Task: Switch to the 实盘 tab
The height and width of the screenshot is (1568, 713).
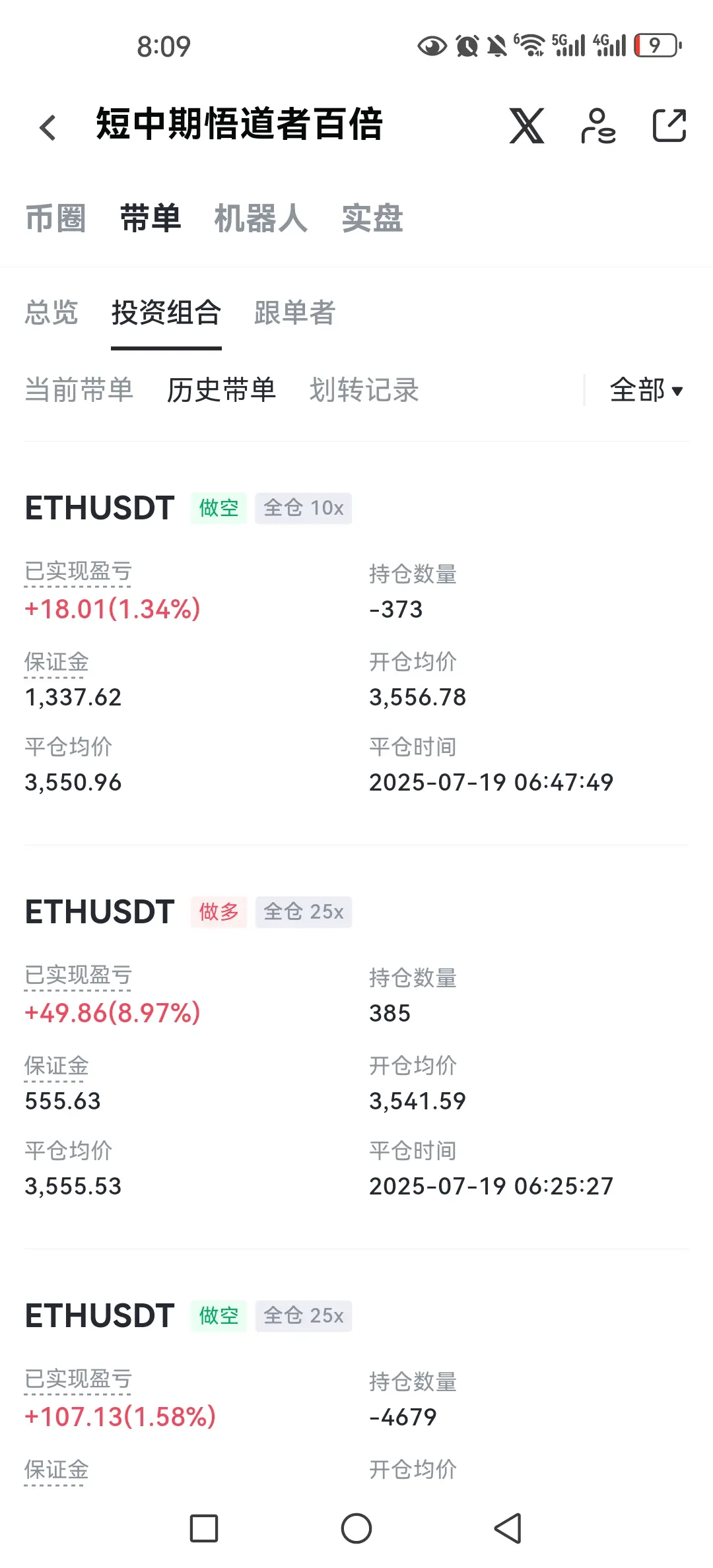Action: (x=372, y=218)
